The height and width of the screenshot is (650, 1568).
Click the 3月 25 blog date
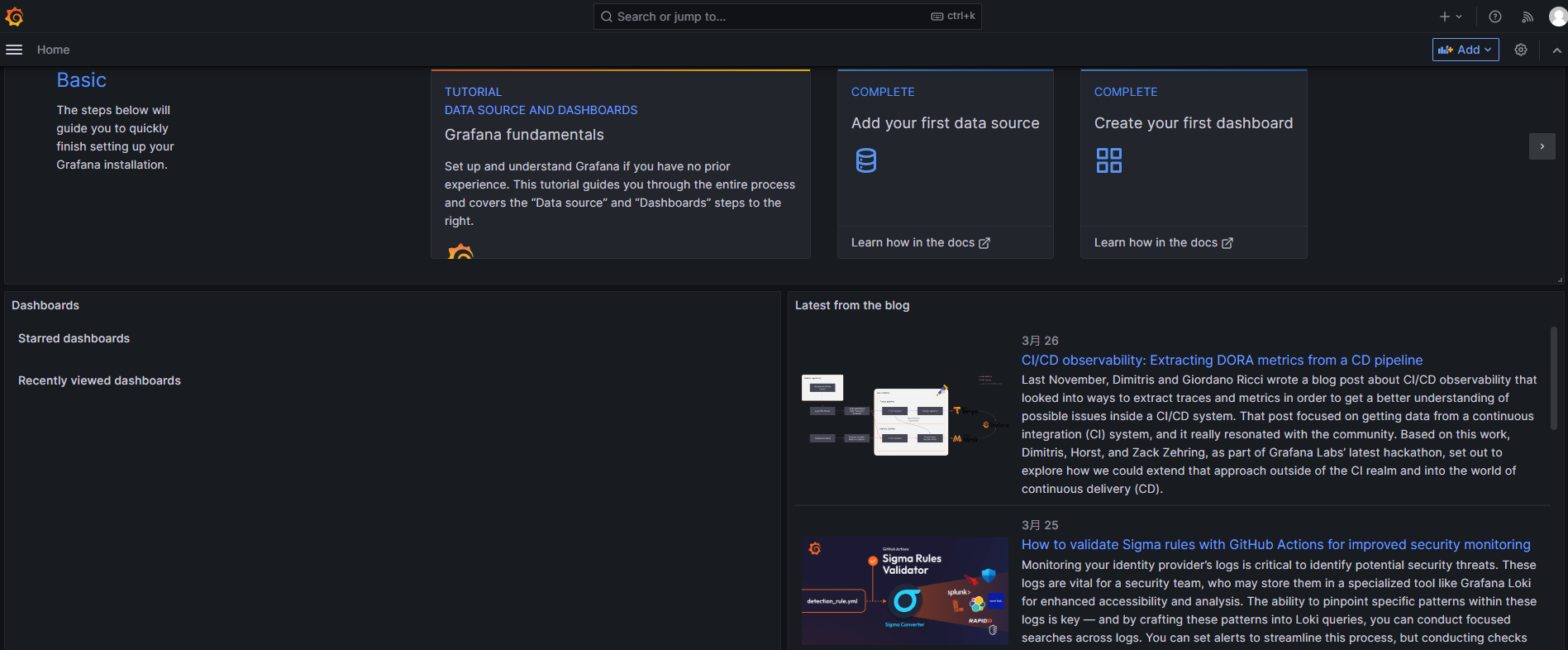tap(1040, 525)
